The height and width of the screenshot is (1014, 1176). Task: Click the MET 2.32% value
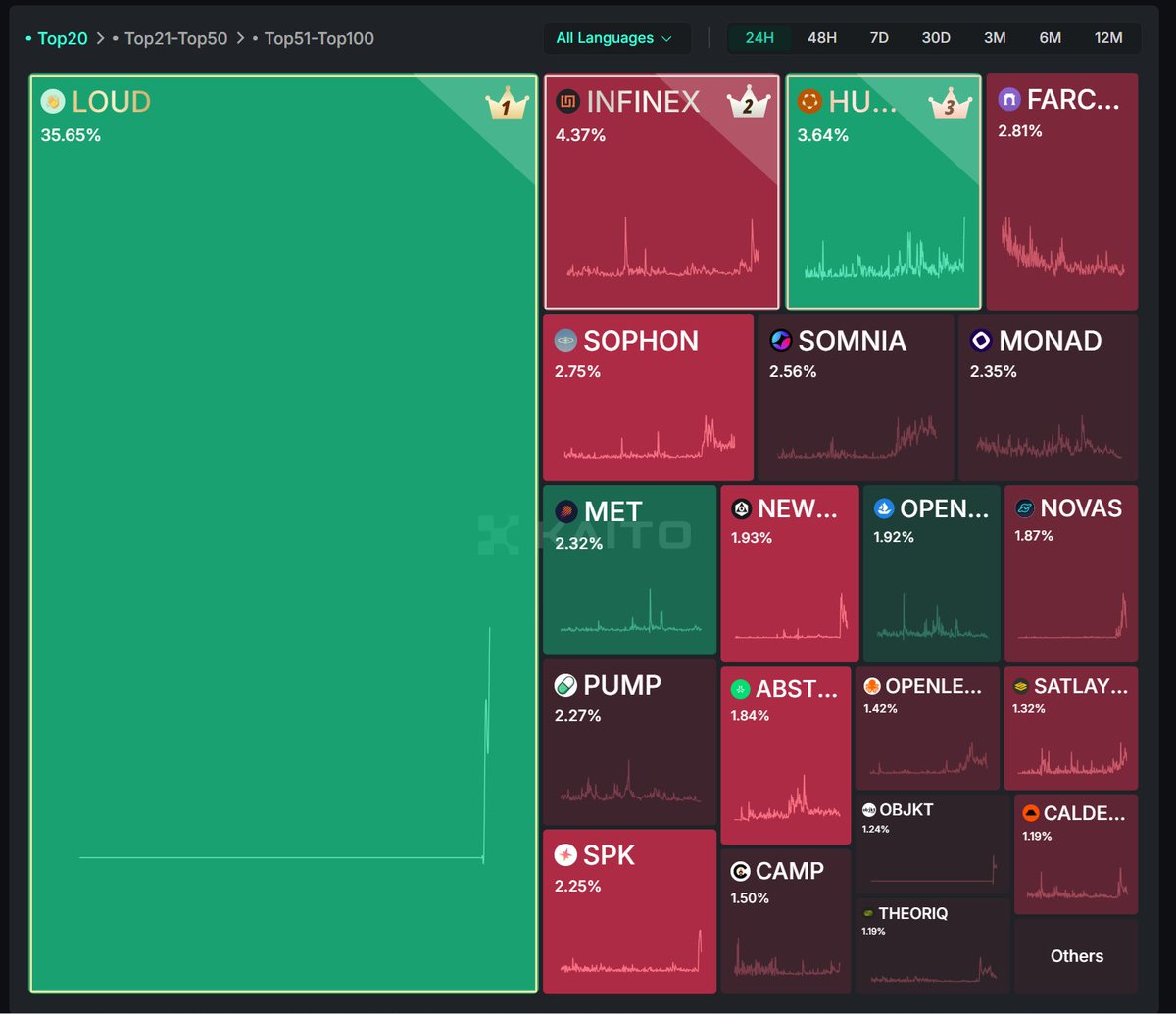click(x=579, y=543)
